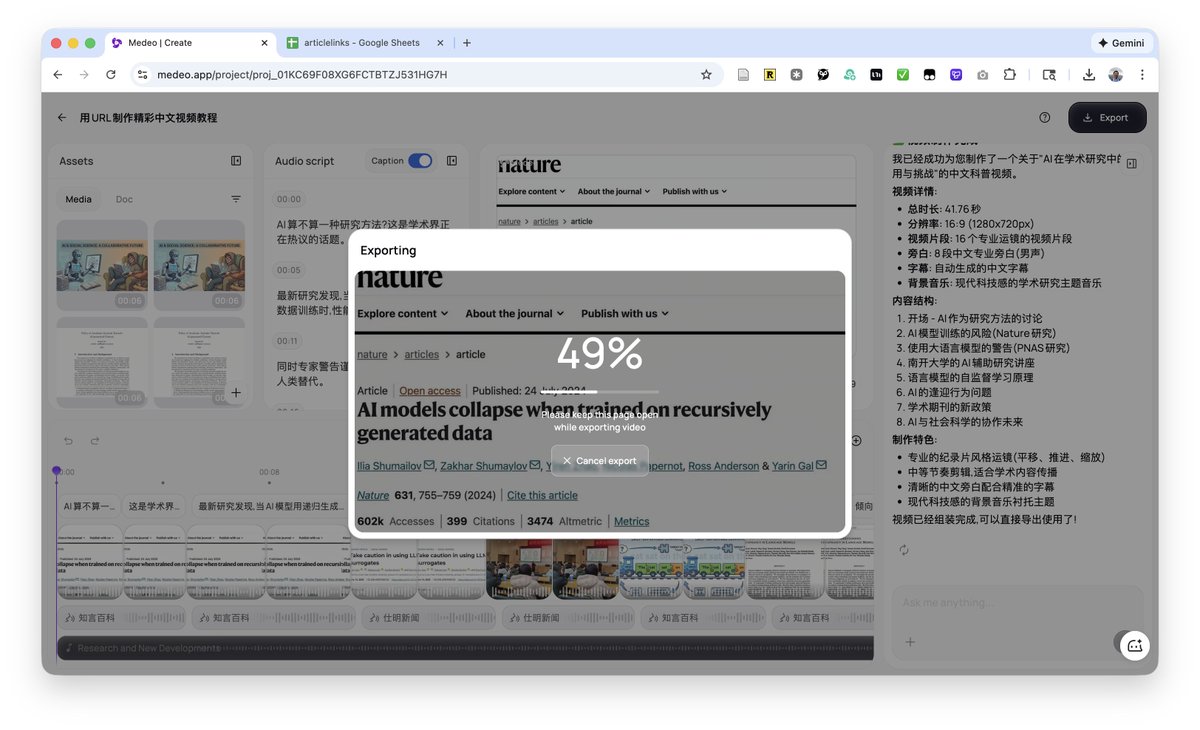Click the browser forward arrow
The height and width of the screenshot is (730, 1200).
(84, 75)
